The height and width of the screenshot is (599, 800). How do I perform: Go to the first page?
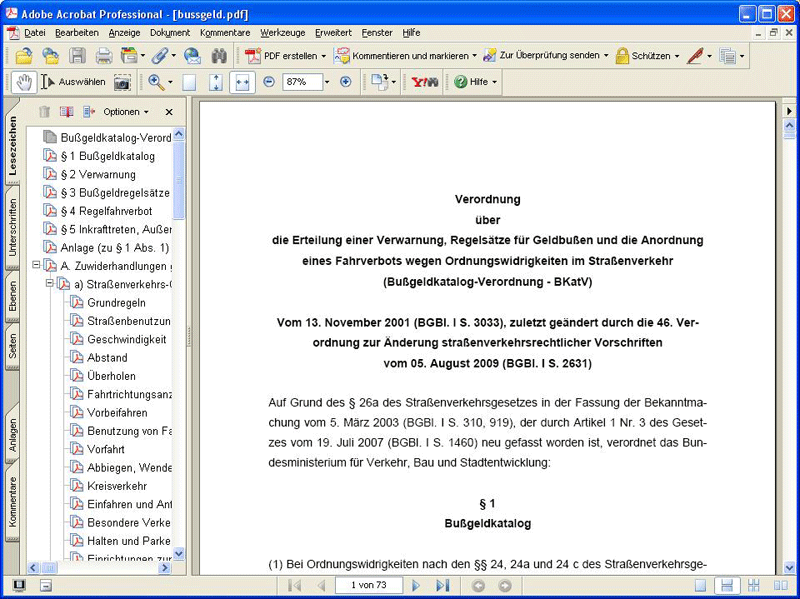click(295, 585)
